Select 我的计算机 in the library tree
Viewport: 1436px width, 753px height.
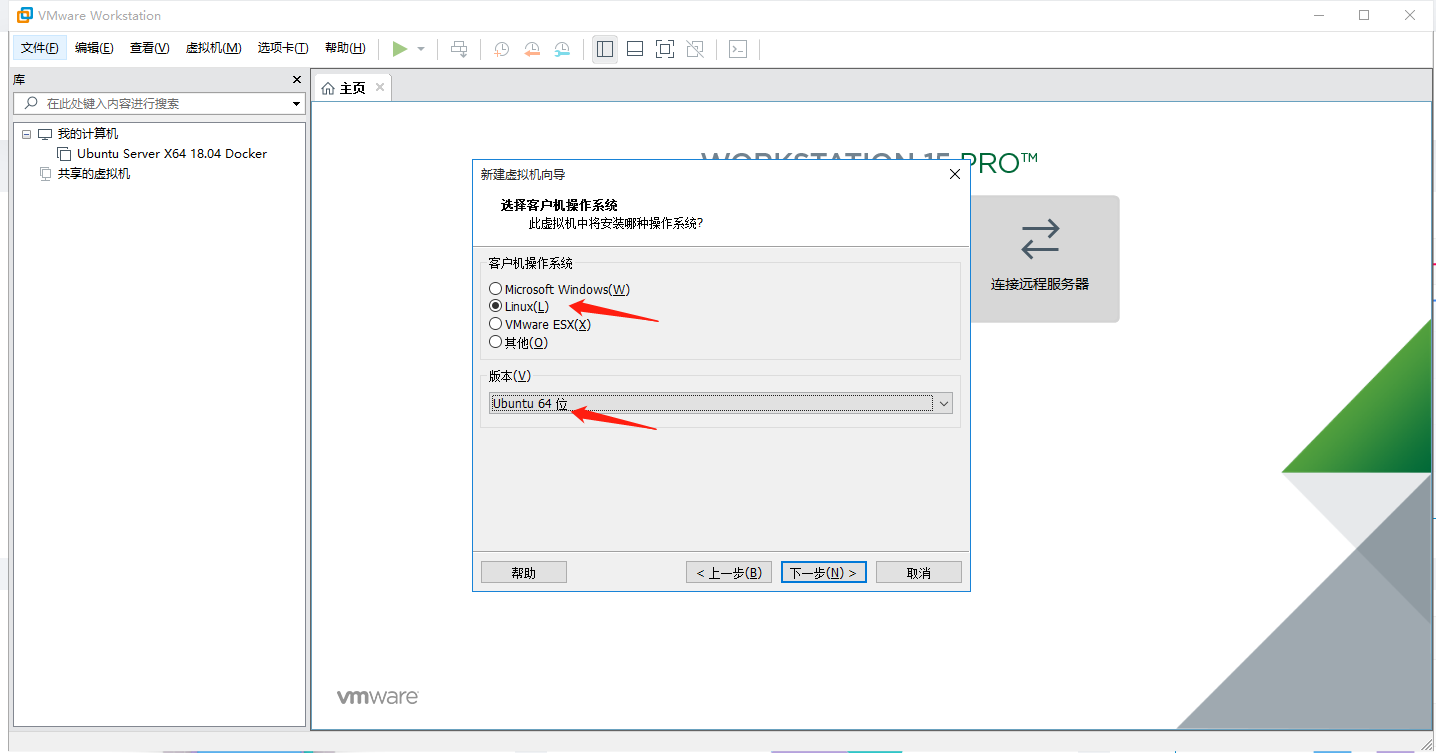click(87, 134)
